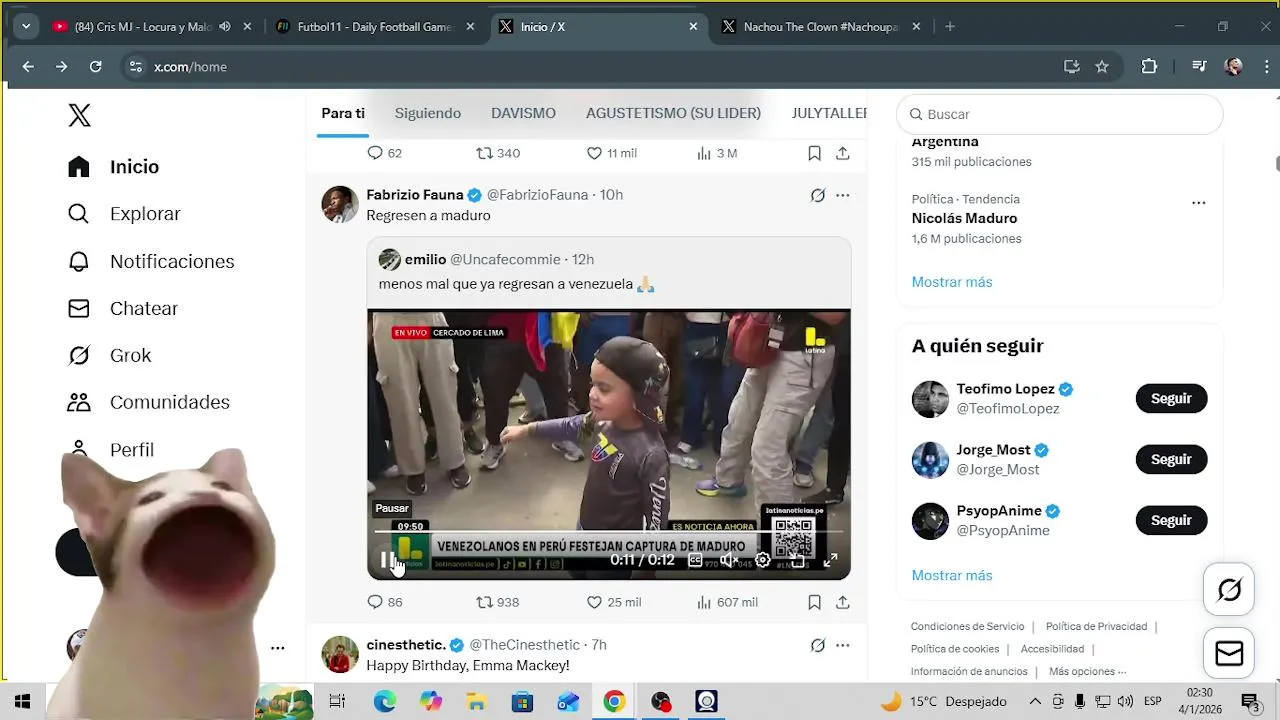Open floating Grok button at bottom right
1280x720 pixels.
pyautogui.click(x=1229, y=590)
